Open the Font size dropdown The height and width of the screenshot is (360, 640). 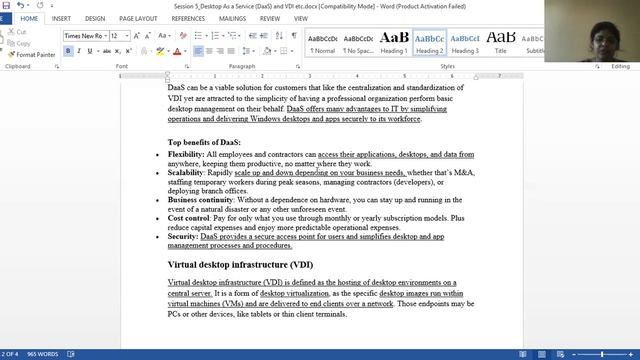(x=127, y=36)
